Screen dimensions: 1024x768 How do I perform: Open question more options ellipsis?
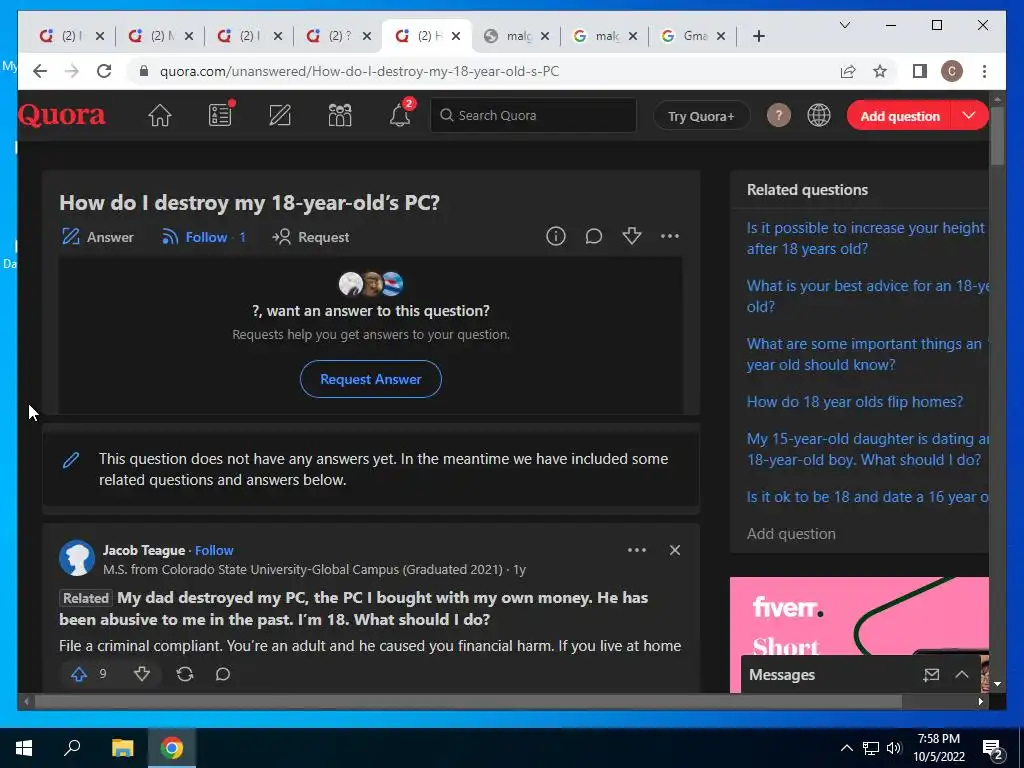coord(670,236)
